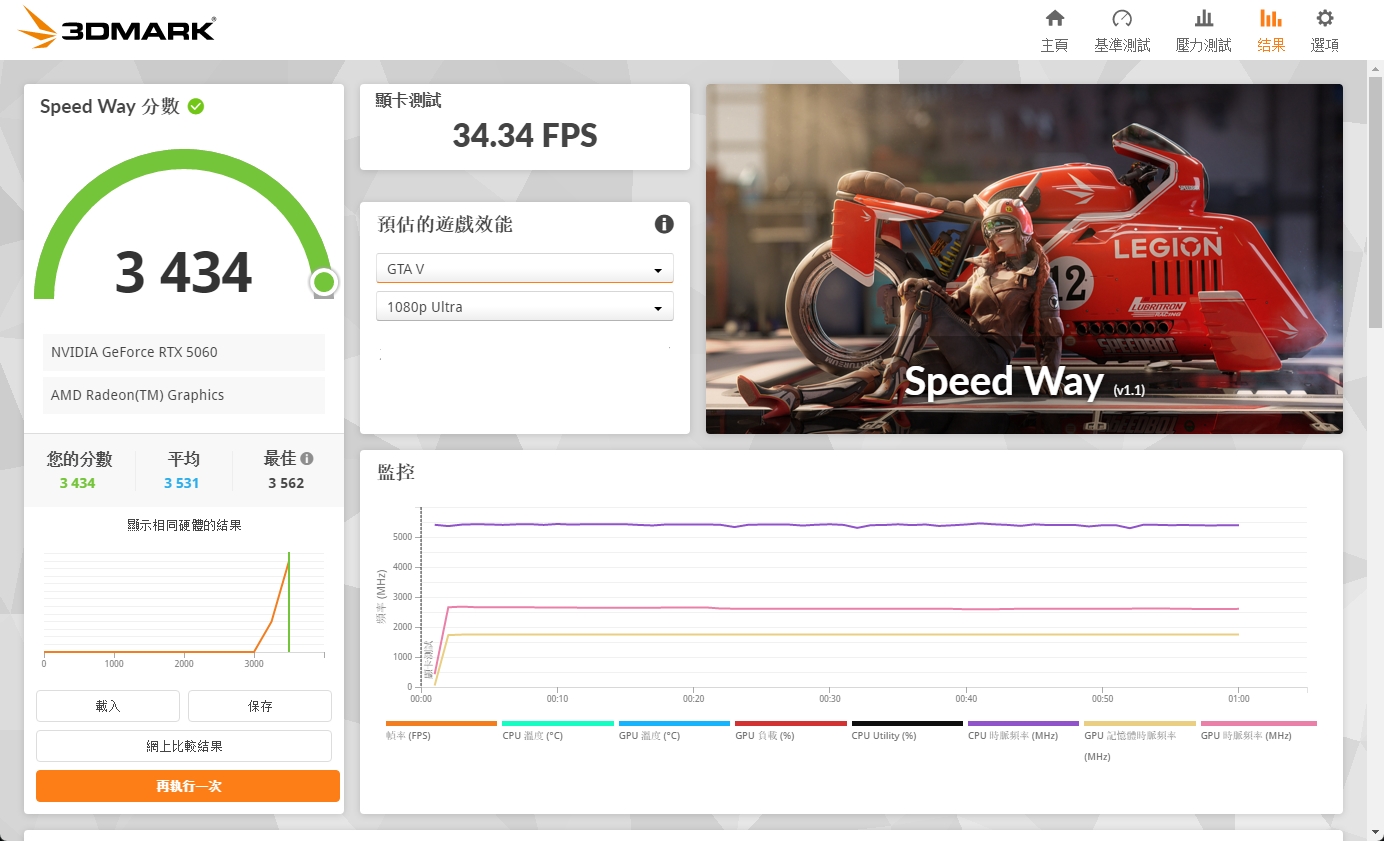Click 載入 load button
This screenshot has height=841, width=1384.
point(108,706)
